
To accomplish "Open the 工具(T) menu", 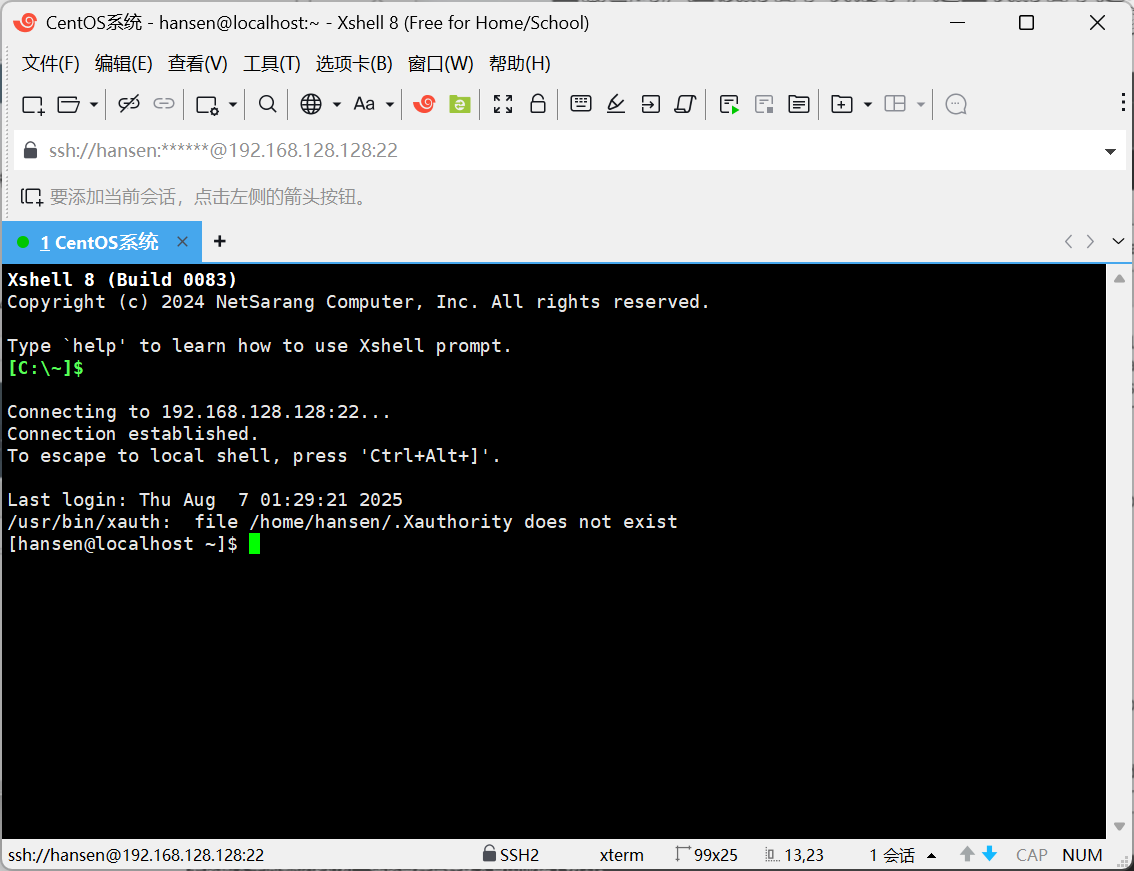I will click(x=272, y=64).
